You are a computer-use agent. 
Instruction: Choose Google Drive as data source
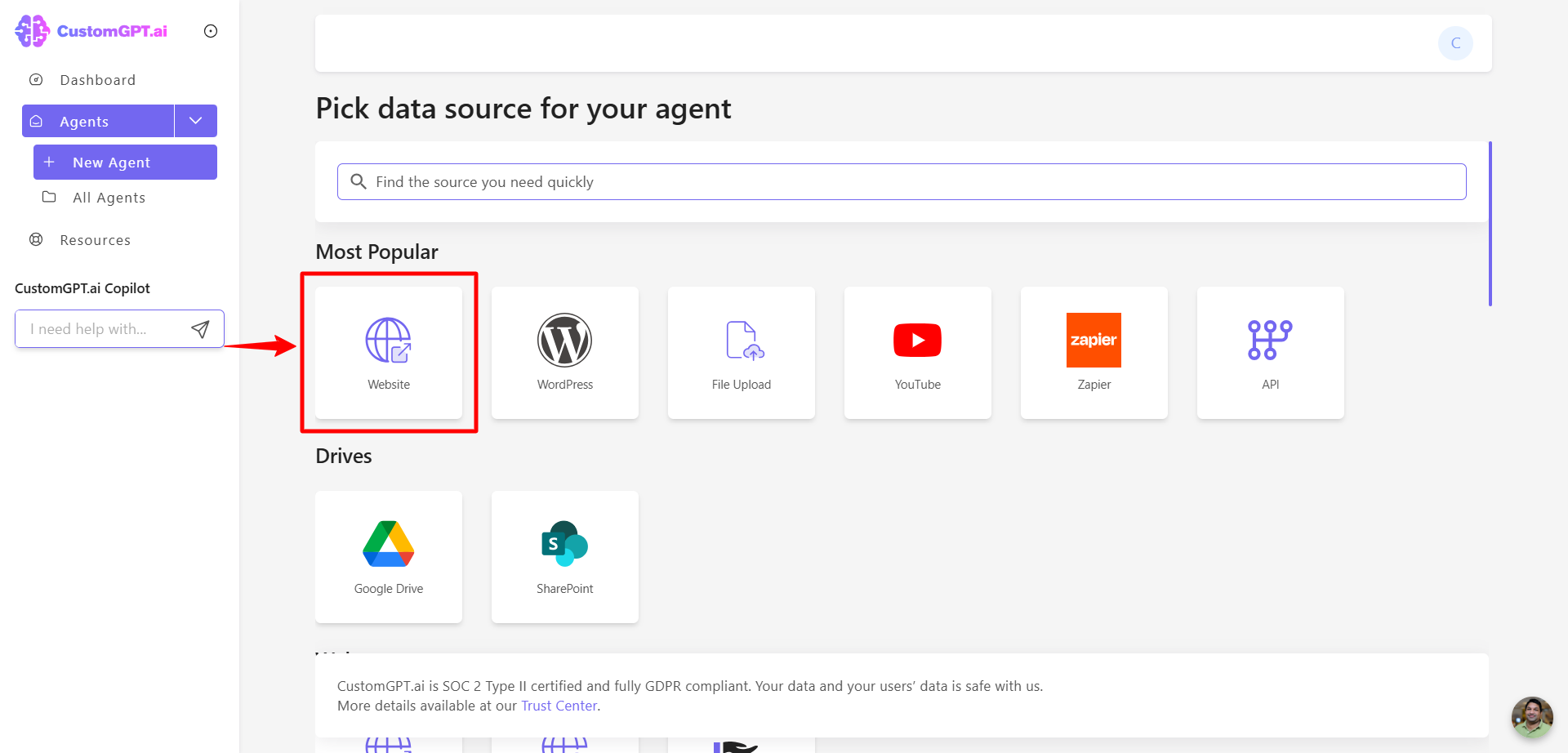[389, 557]
